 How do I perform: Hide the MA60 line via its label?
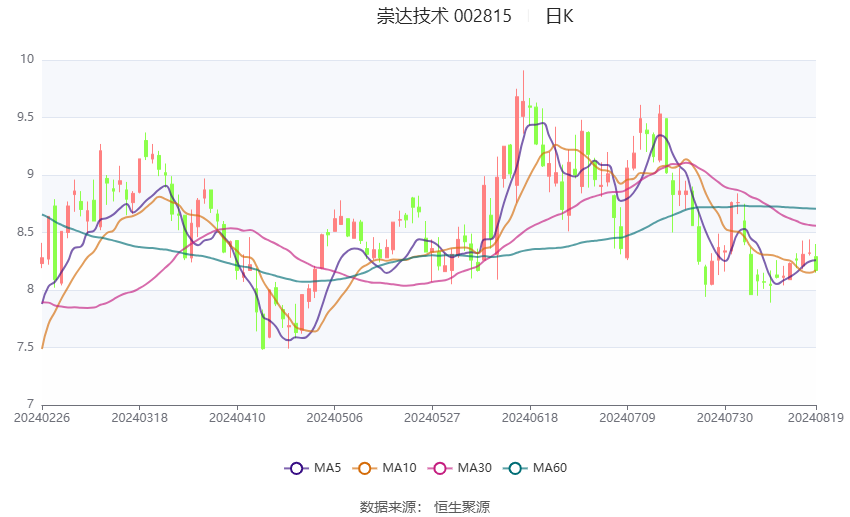point(550,468)
